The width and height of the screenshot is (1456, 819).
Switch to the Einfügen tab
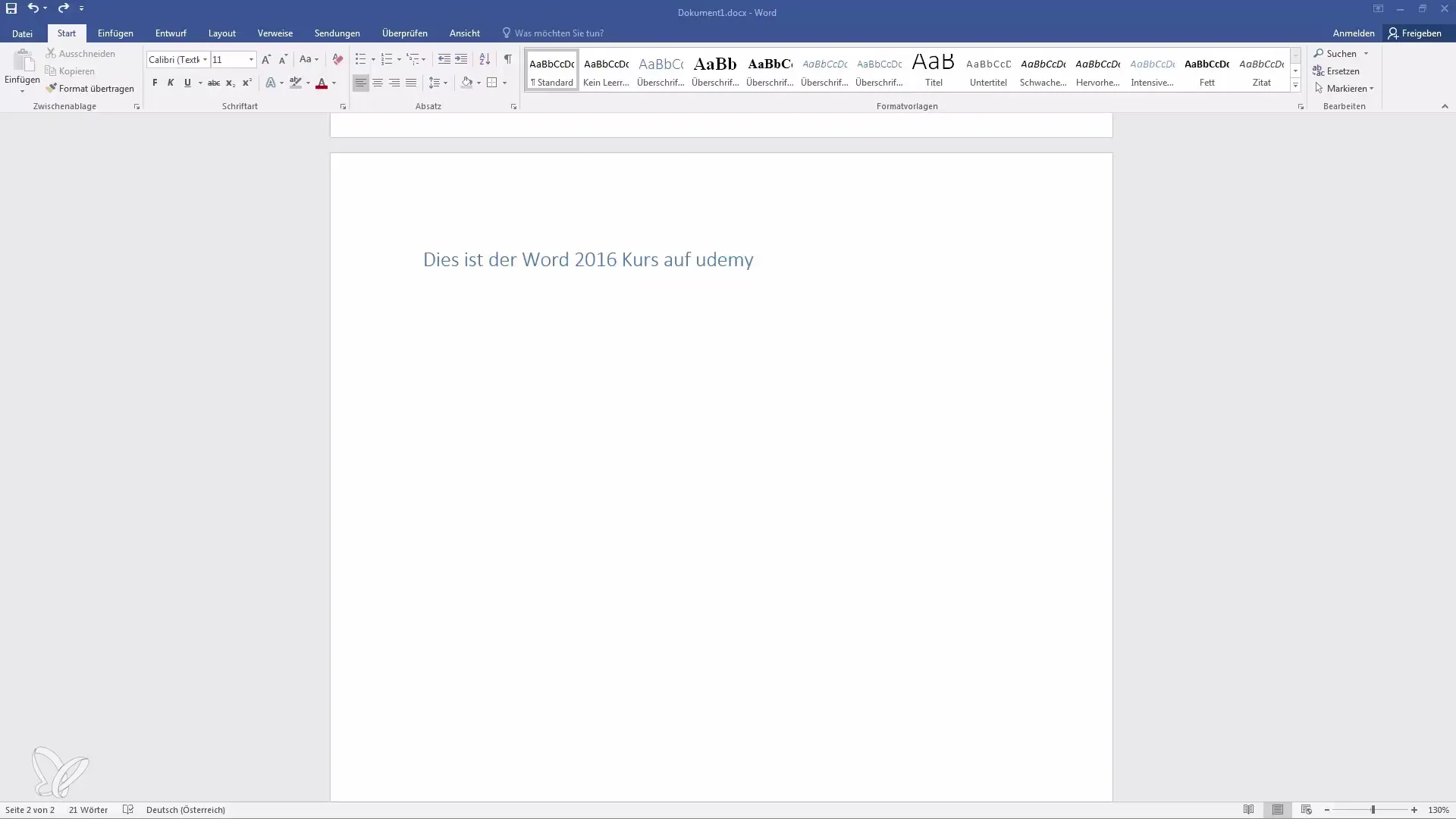pyautogui.click(x=115, y=33)
